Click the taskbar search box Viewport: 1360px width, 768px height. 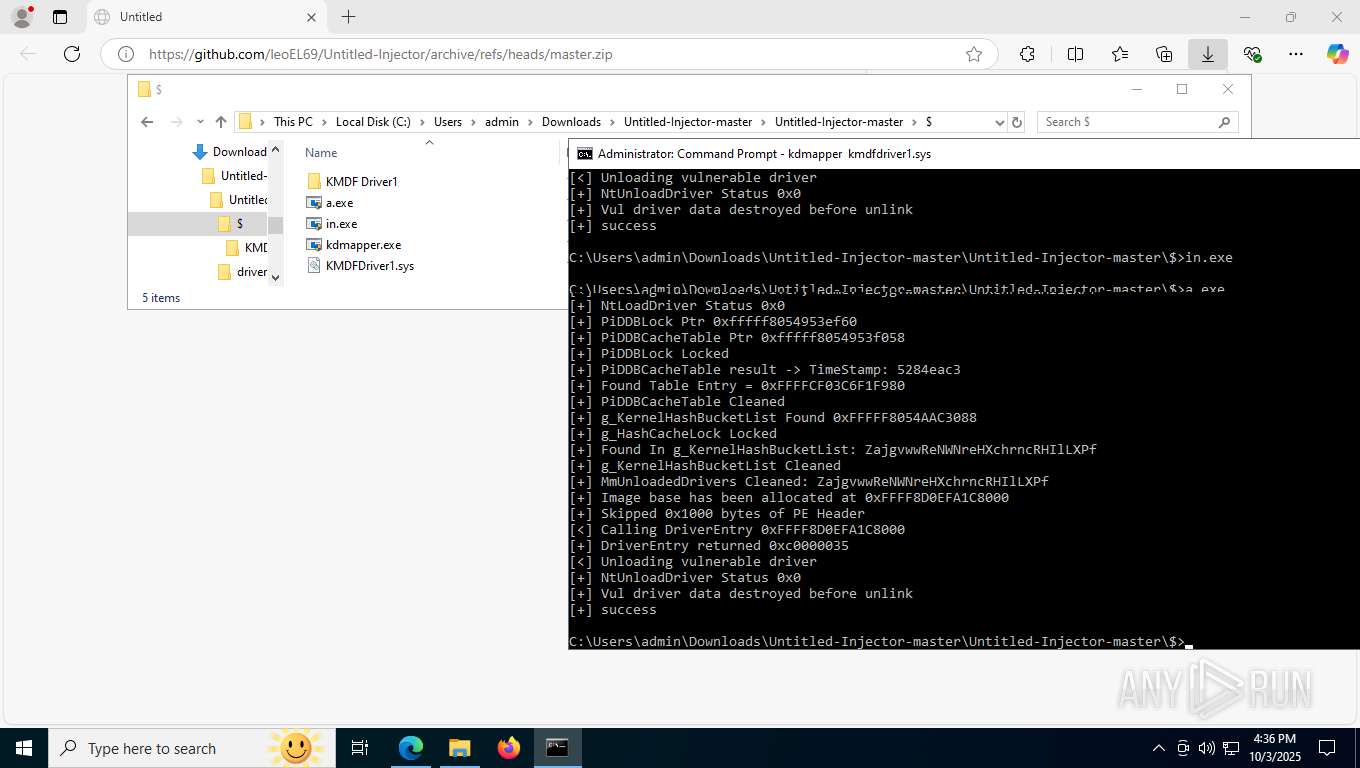[190, 748]
